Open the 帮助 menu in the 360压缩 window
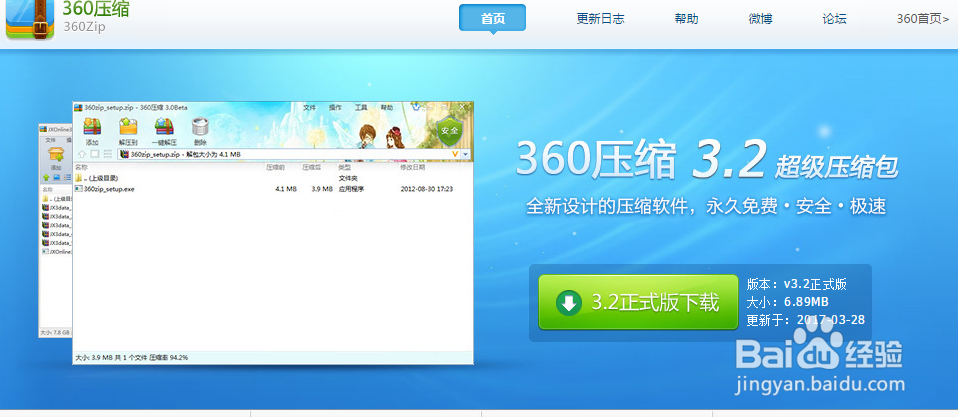The width and height of the screenshot is (958, 417). coord(387,107)
